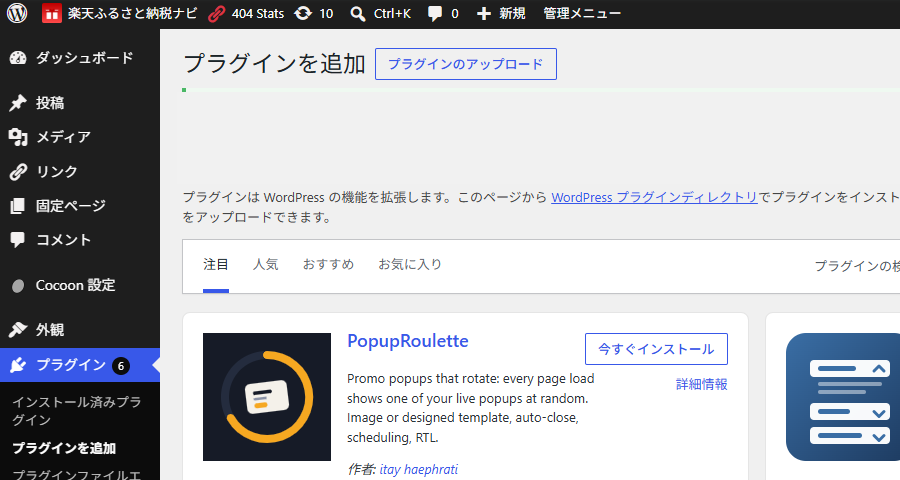Click the pushpin icon for posts
The image size is (900, 480).
coord(18,103)
